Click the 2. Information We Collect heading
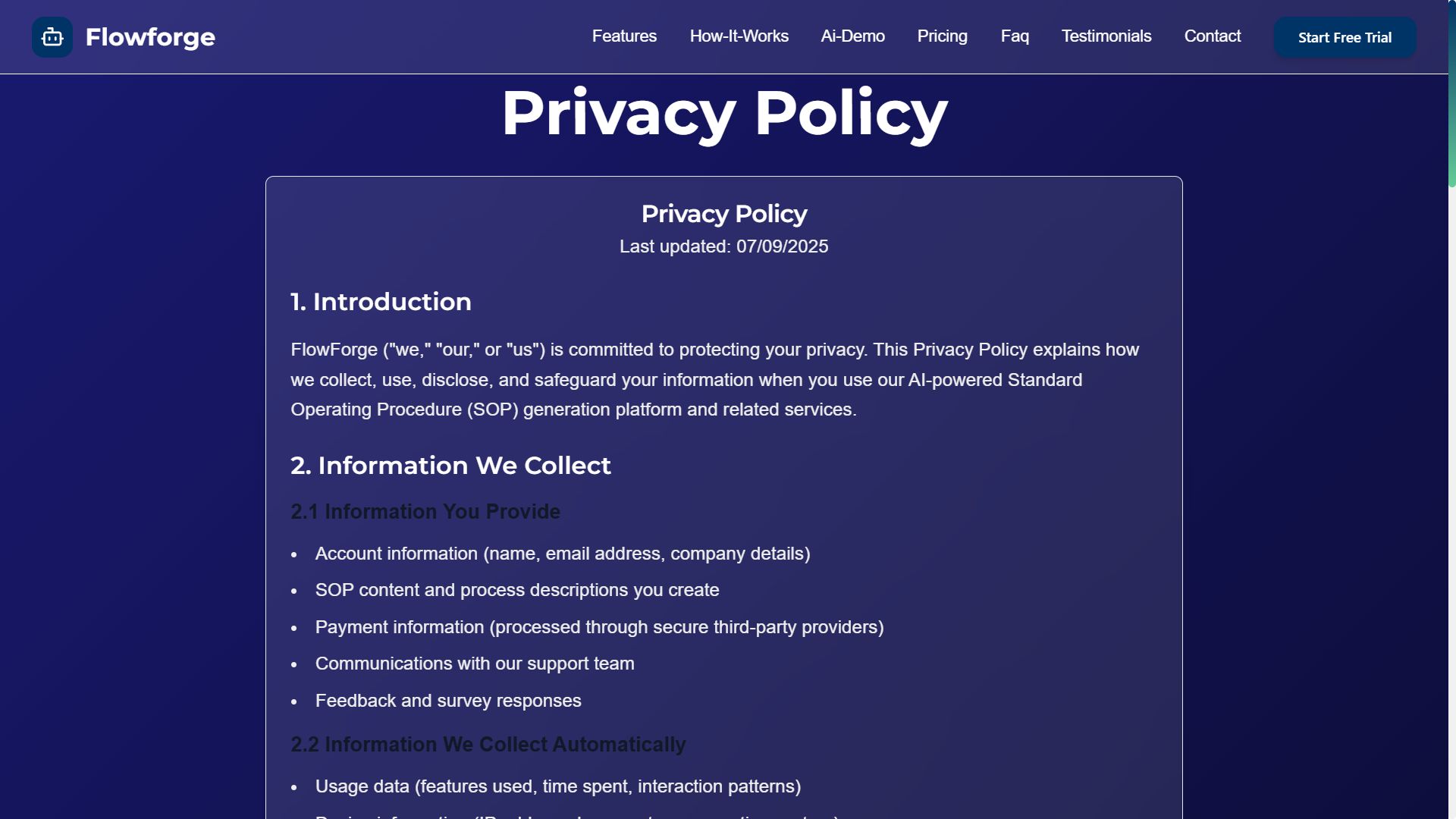1456x819 pixels. click(450, 466)
